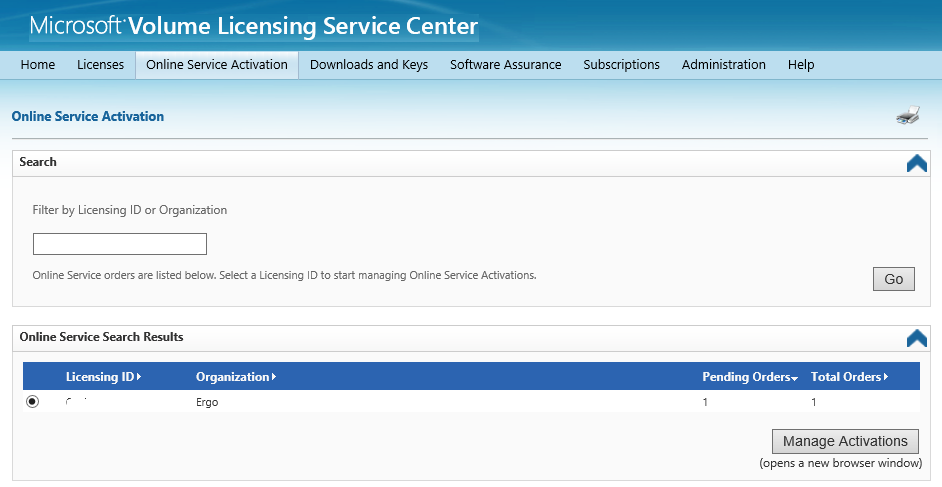The width and height of the screenshot is (942, 487).
Task: Click the printer icon
Action: click(908, 114)
